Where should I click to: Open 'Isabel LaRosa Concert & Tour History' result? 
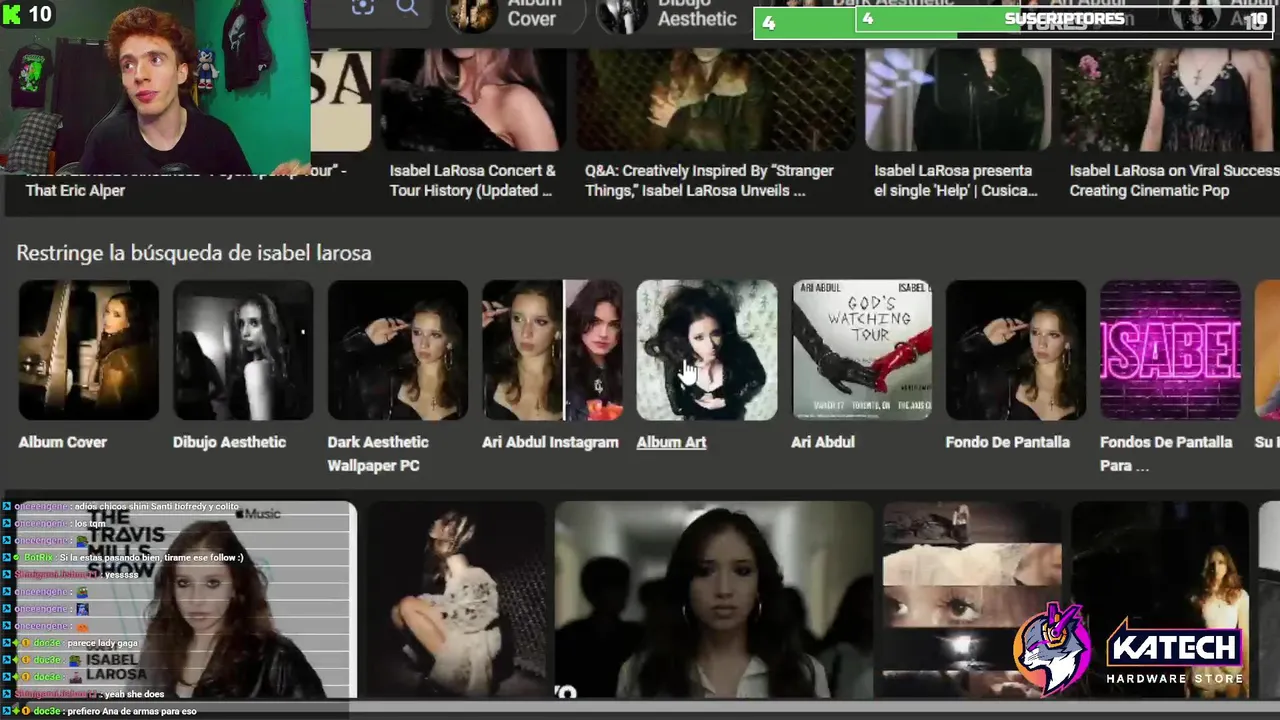coord(472,180)
